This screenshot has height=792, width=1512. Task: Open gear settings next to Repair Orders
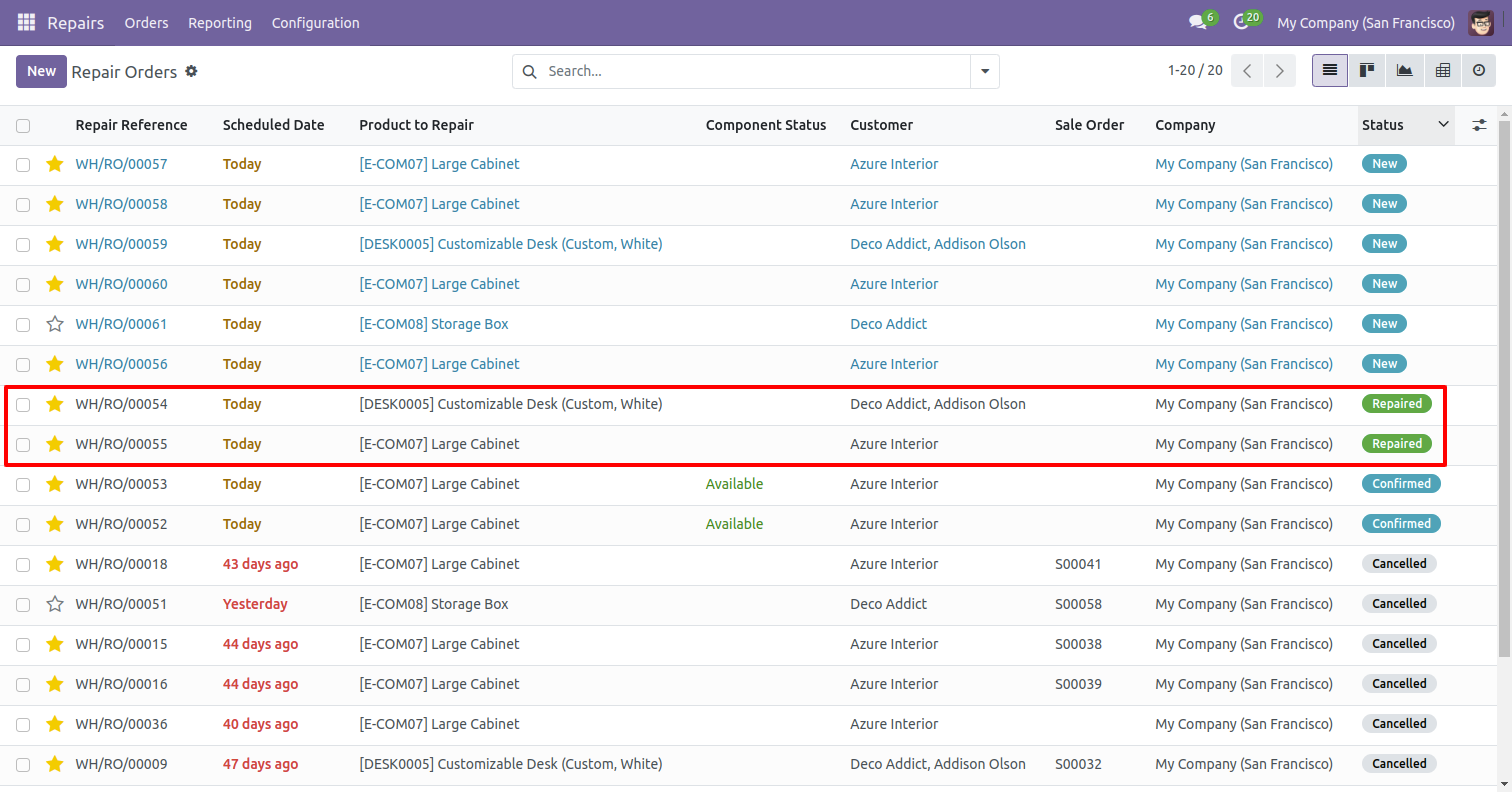[x=192, y=71]
